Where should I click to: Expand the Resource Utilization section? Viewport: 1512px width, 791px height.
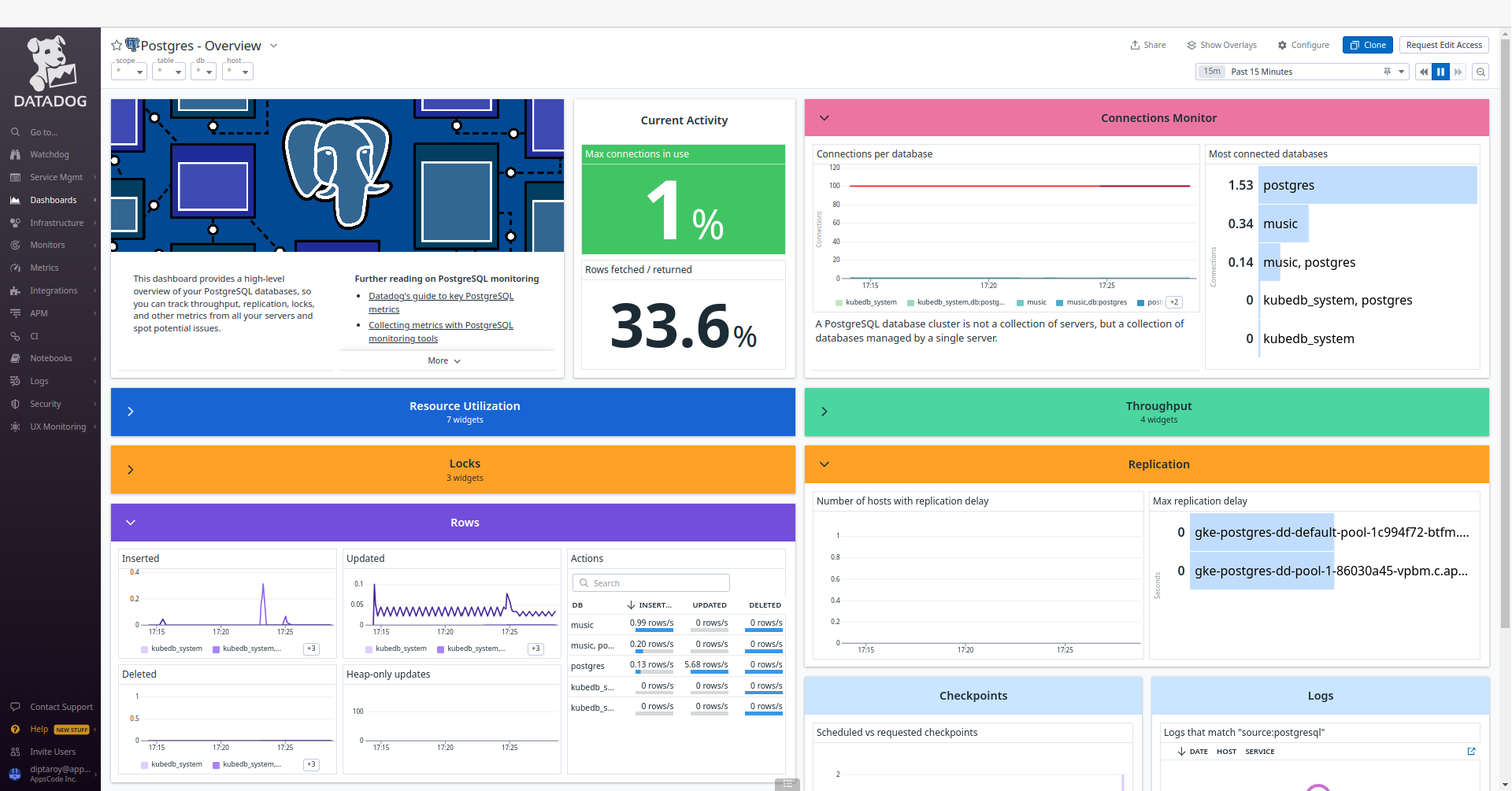pos(131,411)
